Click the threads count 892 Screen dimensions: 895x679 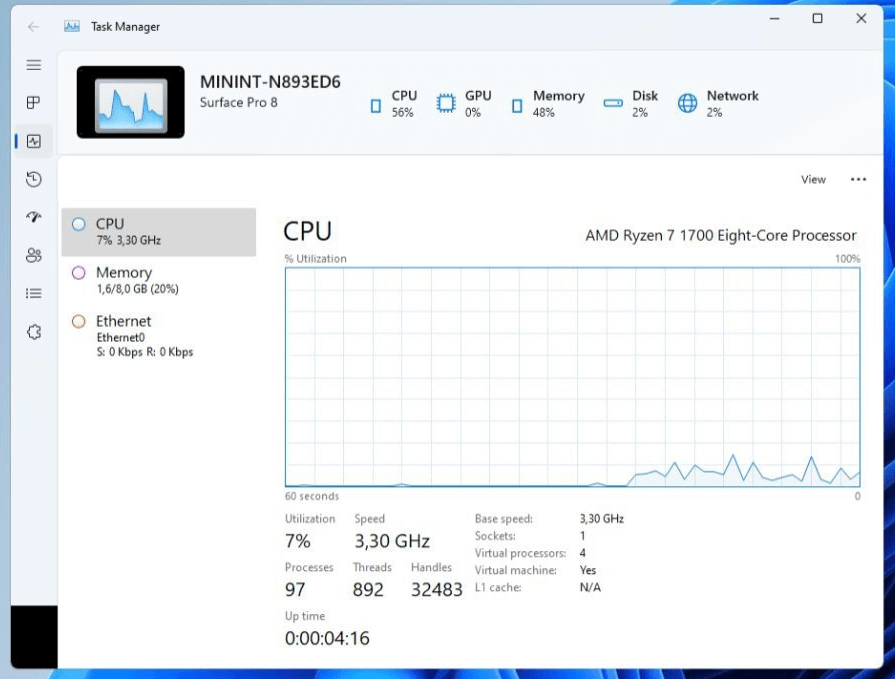[368, 589]
